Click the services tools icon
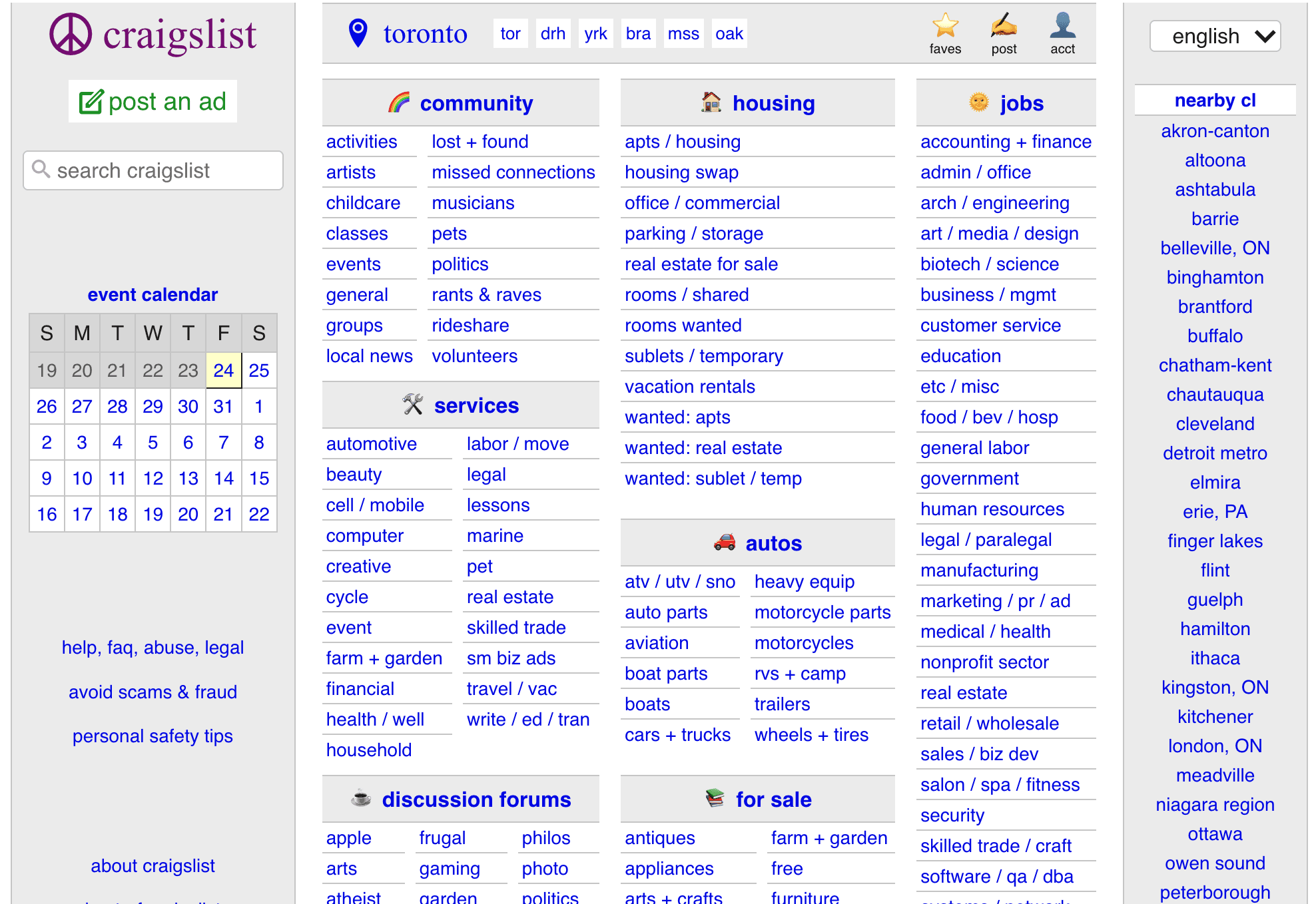 tap(413, 405)
